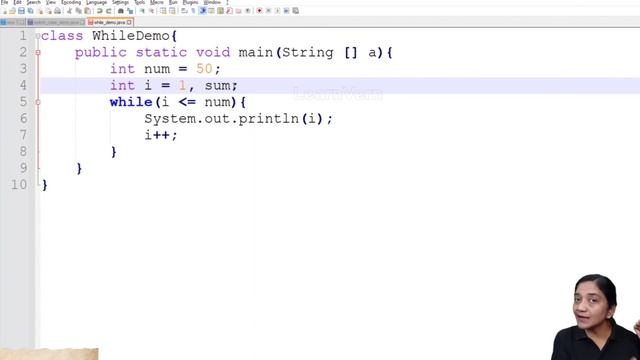Click the macro Playback icon
The width and height of the screenshot is (640, 360).
coord(277,11)
